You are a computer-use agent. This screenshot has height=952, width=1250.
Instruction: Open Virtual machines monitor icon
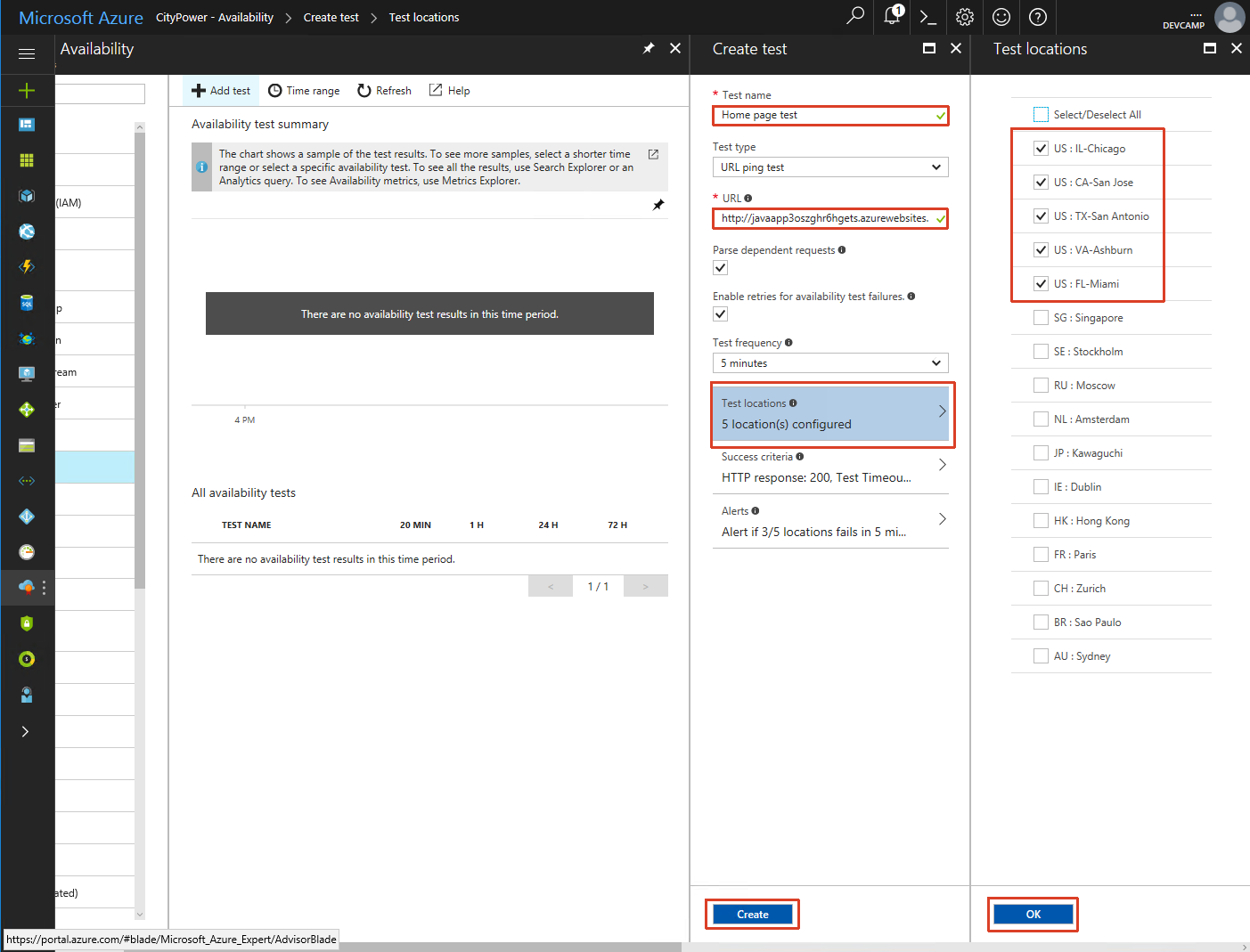click(x=27, y=374)
